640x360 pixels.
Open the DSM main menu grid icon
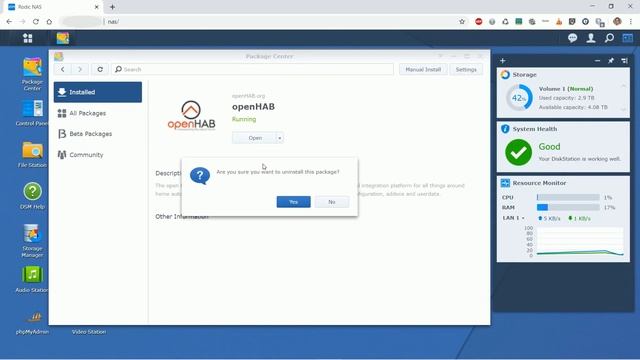(x=28, y=38)
